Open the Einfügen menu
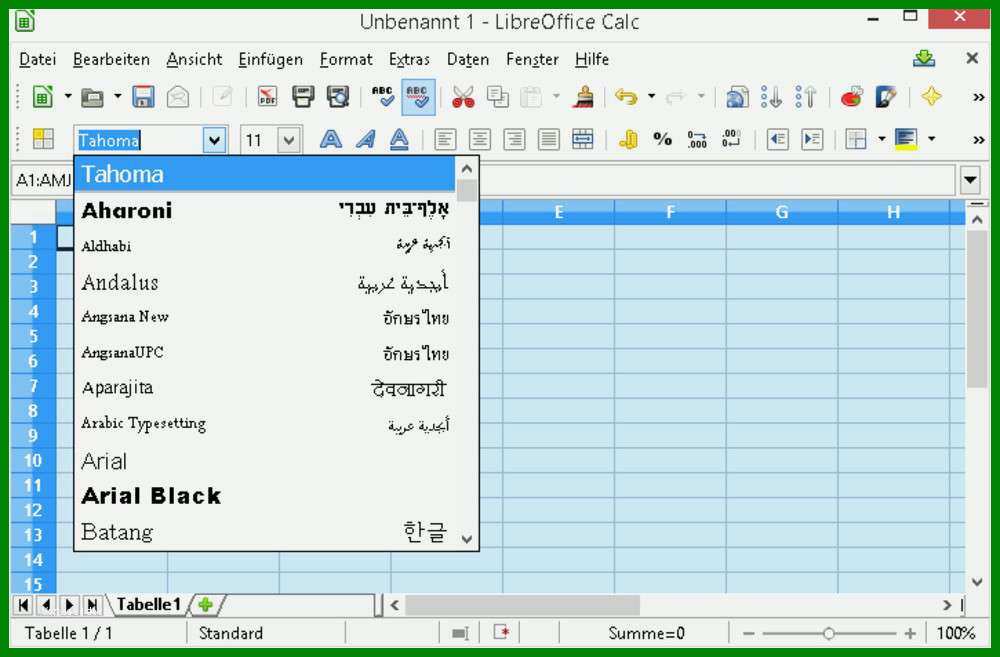Screen dimensions: 1000x657 (270, 59)
